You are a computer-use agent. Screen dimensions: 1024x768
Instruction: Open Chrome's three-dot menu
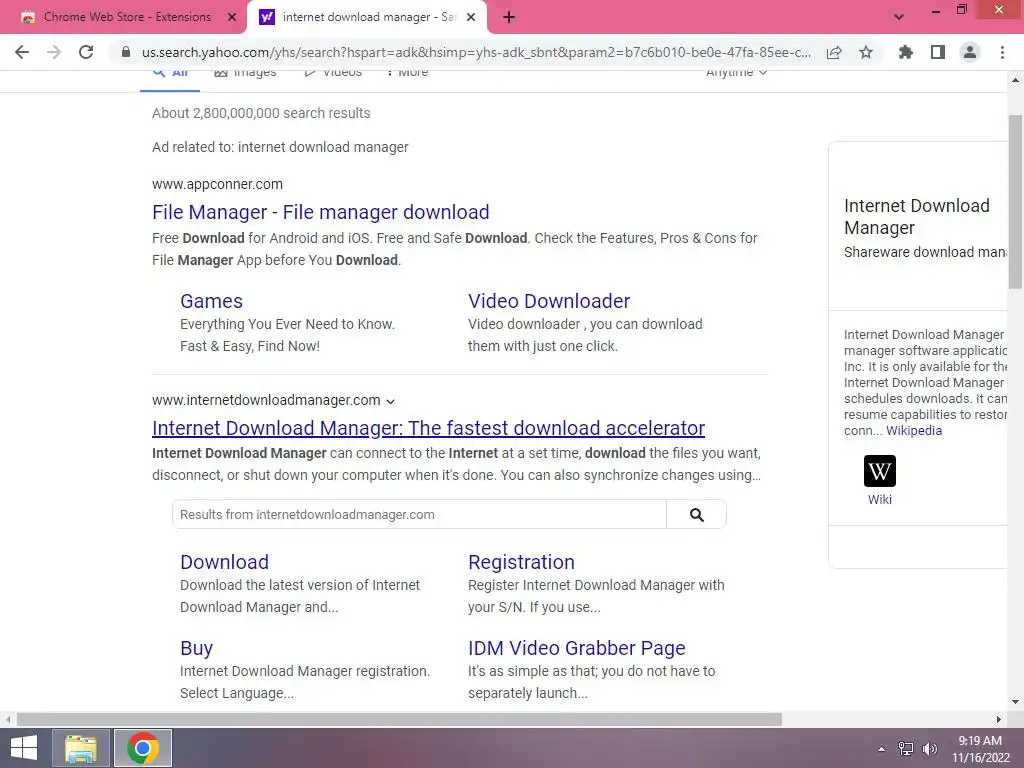pos(1002,52)
